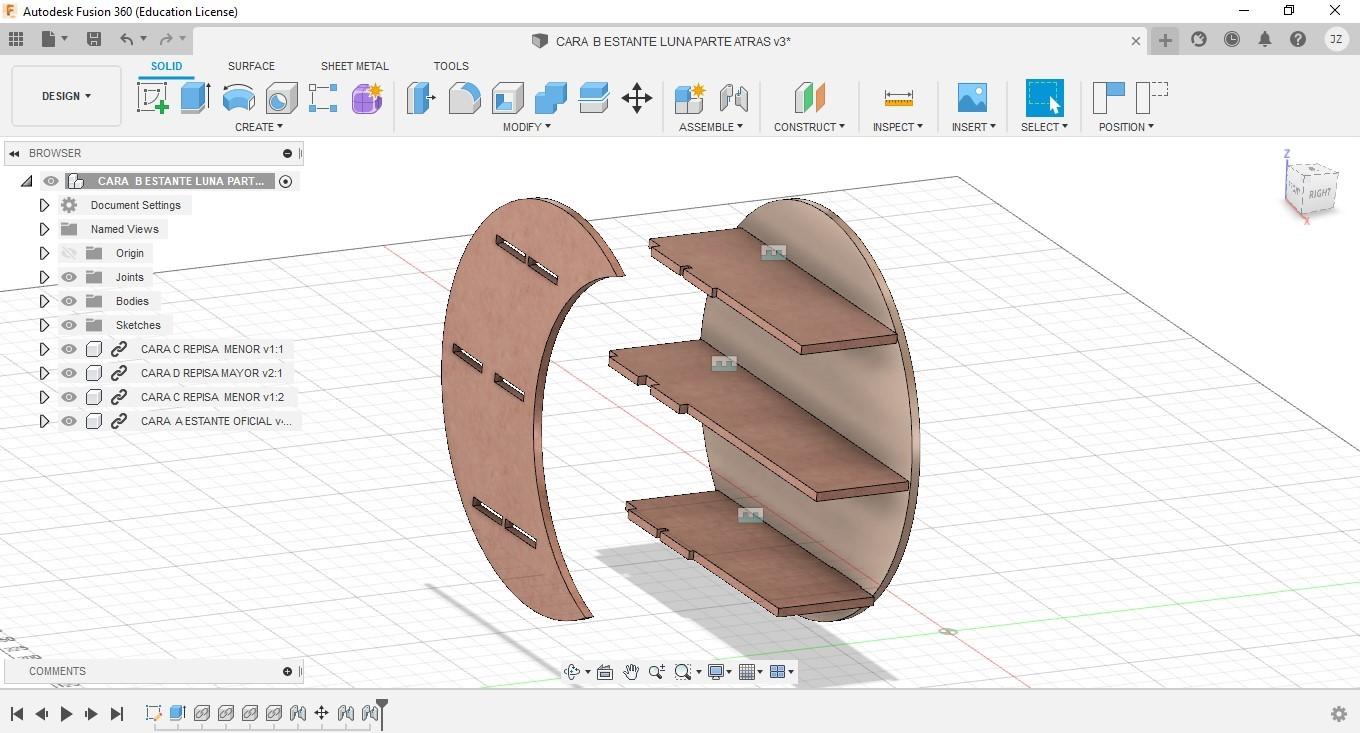Open the Notifications bell
The image size is (1360, 733).
[1265, 39]
